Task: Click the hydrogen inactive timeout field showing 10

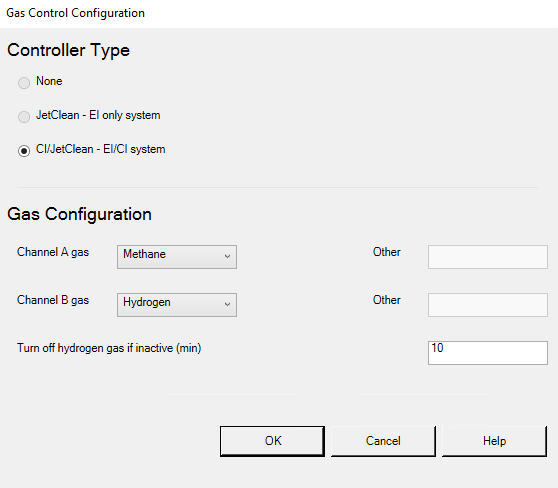Action: (x=488, y=353)
